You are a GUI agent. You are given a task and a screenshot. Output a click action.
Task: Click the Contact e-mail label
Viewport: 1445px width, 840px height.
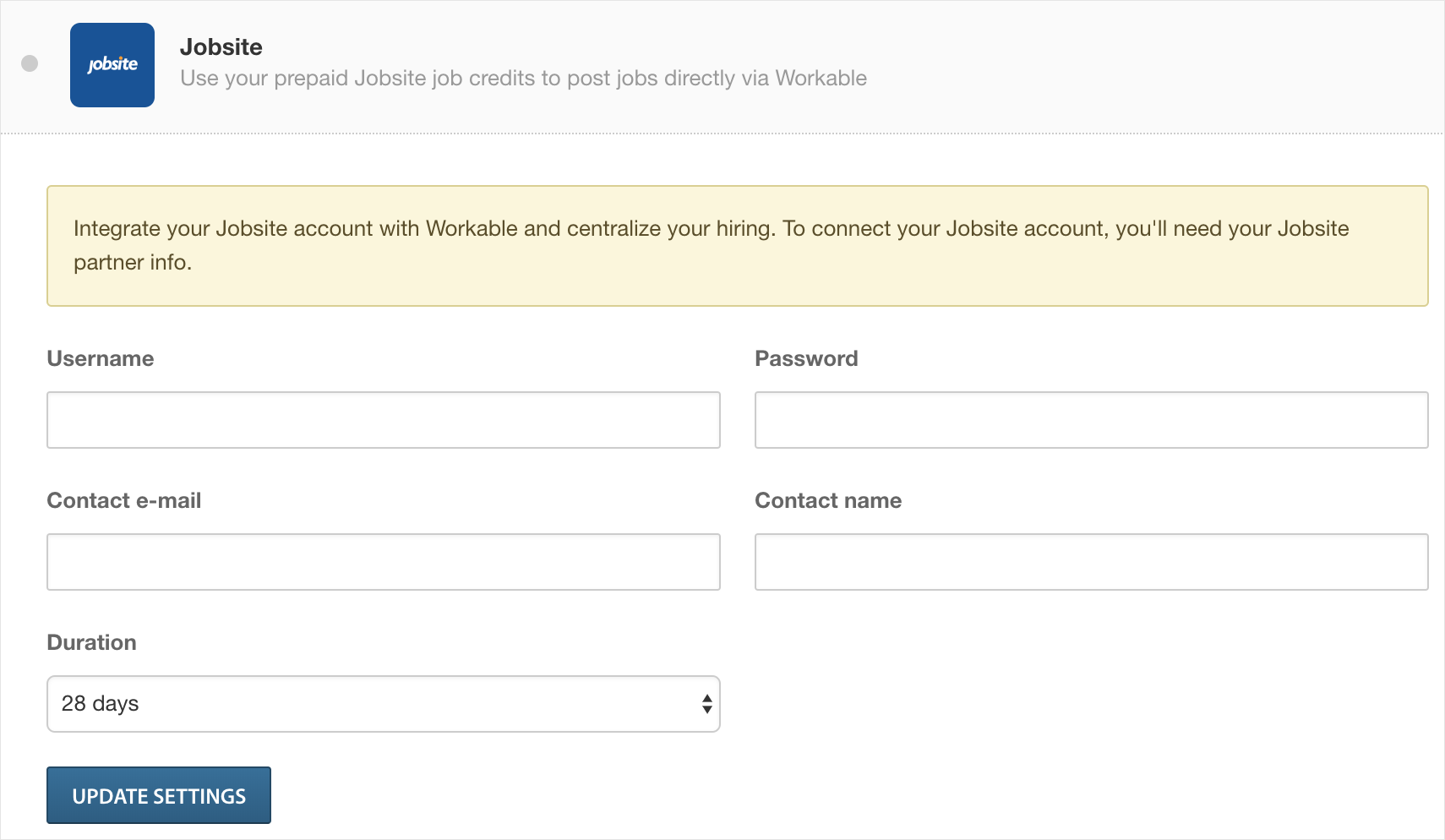click(124, 500)
